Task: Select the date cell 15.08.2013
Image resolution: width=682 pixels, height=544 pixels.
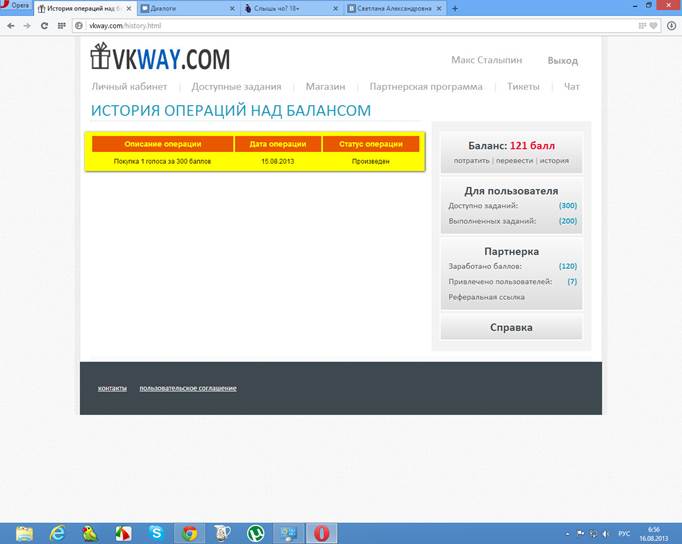Action: [277, 161]
